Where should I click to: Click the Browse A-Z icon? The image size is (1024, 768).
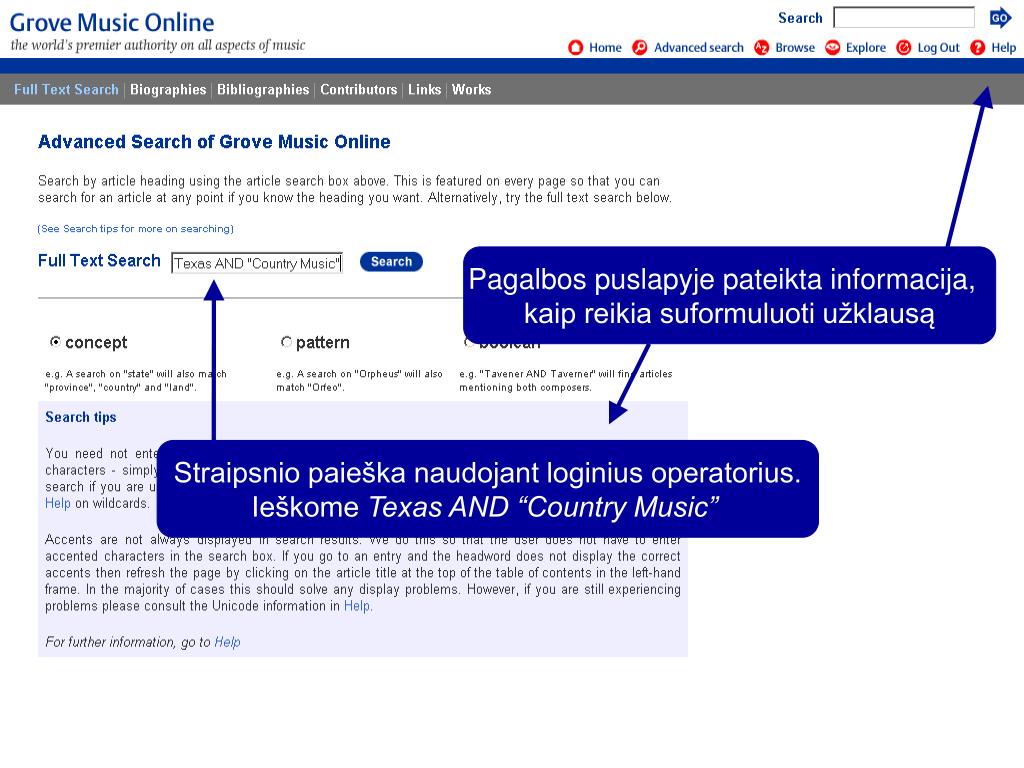[x=761, y=48]
